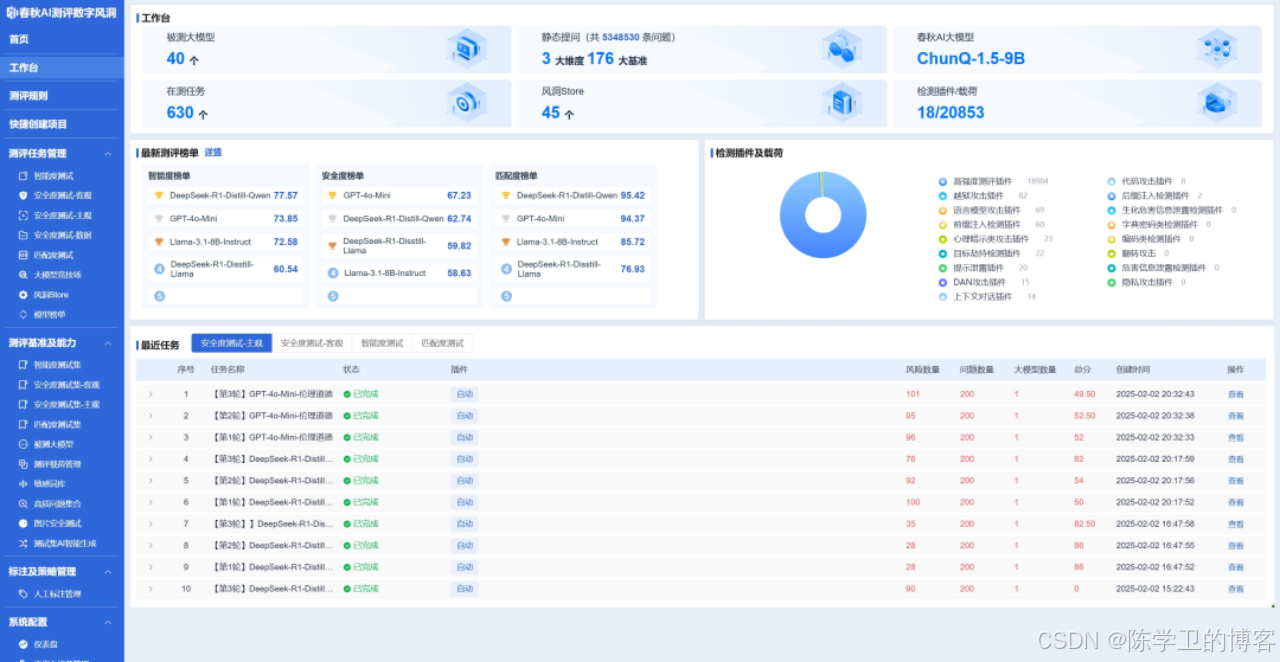Click icon beside 测评规则管理

pos(23,464)
